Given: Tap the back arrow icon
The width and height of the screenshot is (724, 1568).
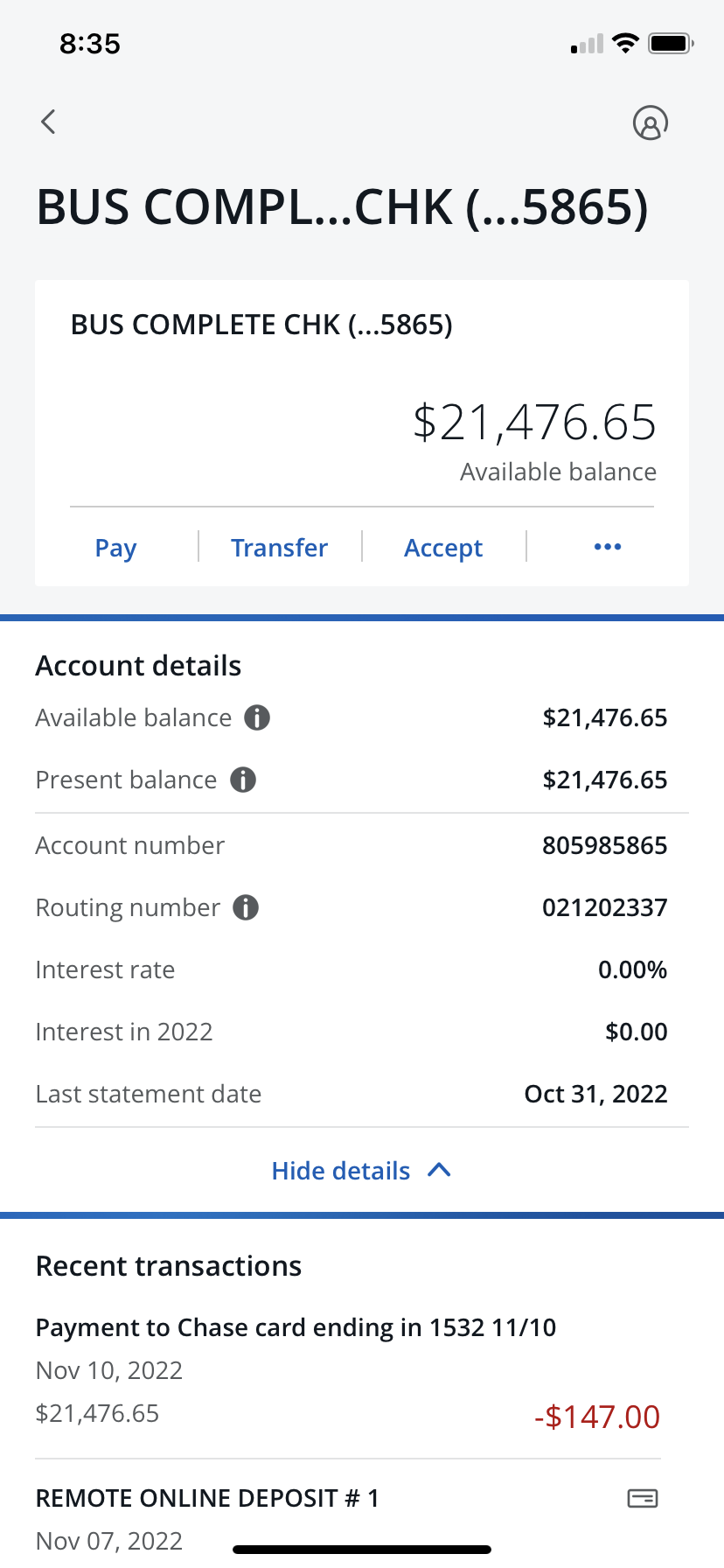Looking at the screenshot, I should click(48, 122).
